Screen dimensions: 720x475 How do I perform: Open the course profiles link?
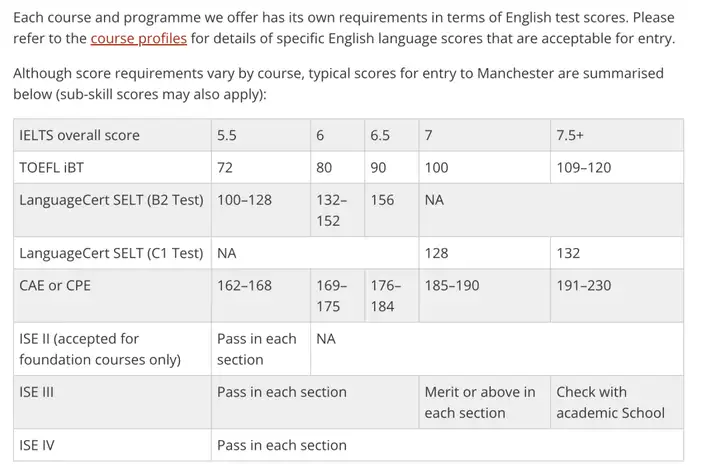[x=139, y=39]
